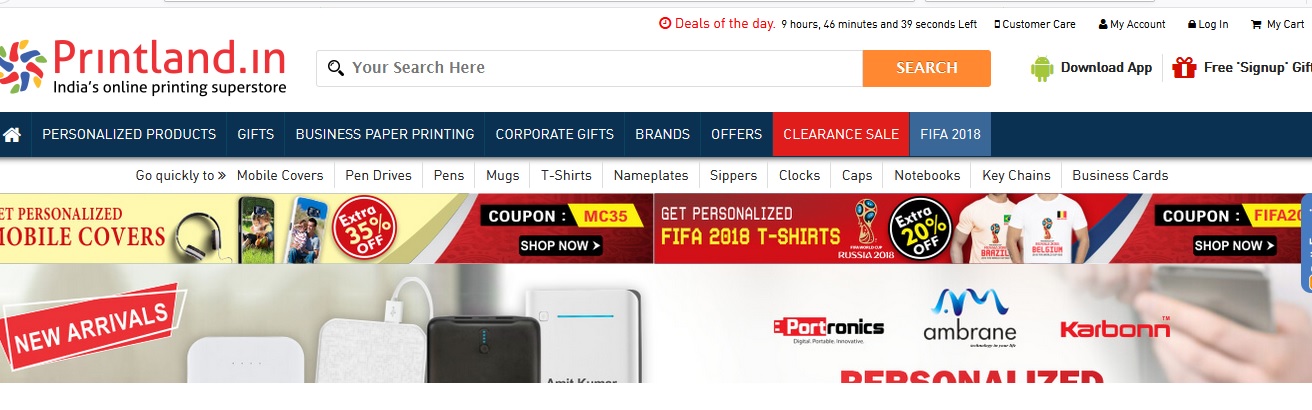This screenshot has height=410, width=1312.
Task: Click the home icon in navigation bar
Action: [12, 134]
